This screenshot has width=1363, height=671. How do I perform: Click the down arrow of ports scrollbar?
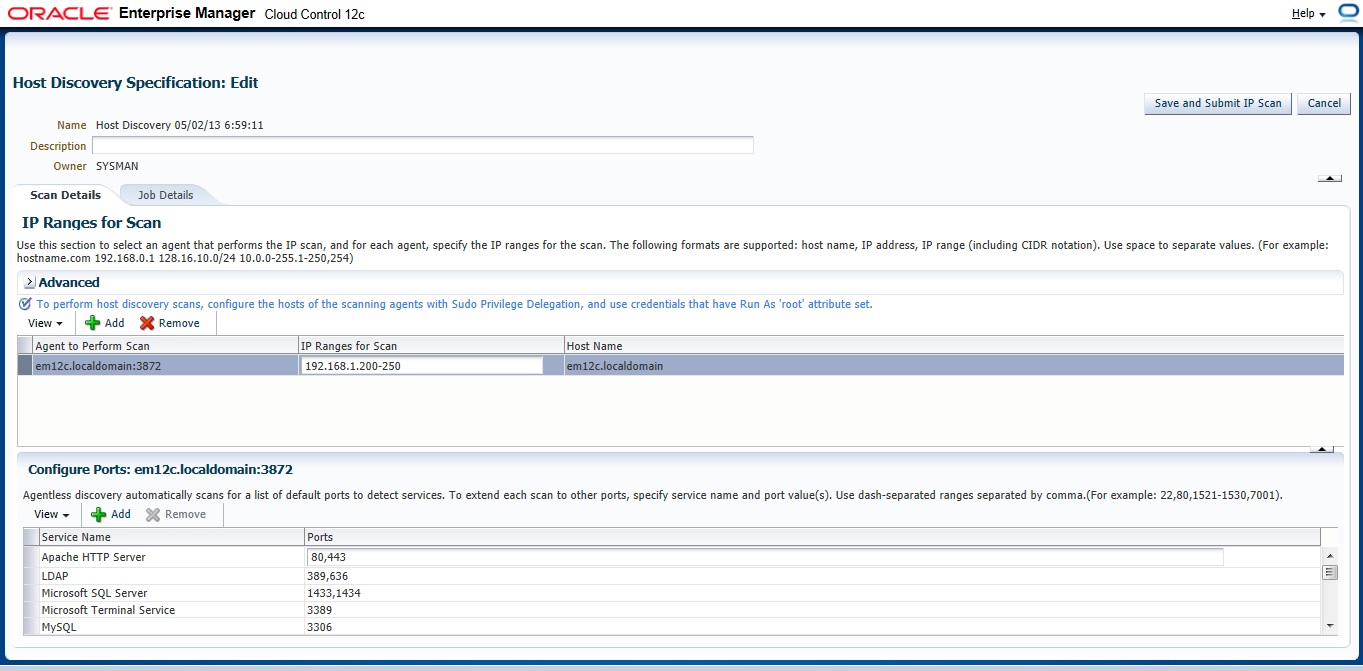coord(1330,625)
